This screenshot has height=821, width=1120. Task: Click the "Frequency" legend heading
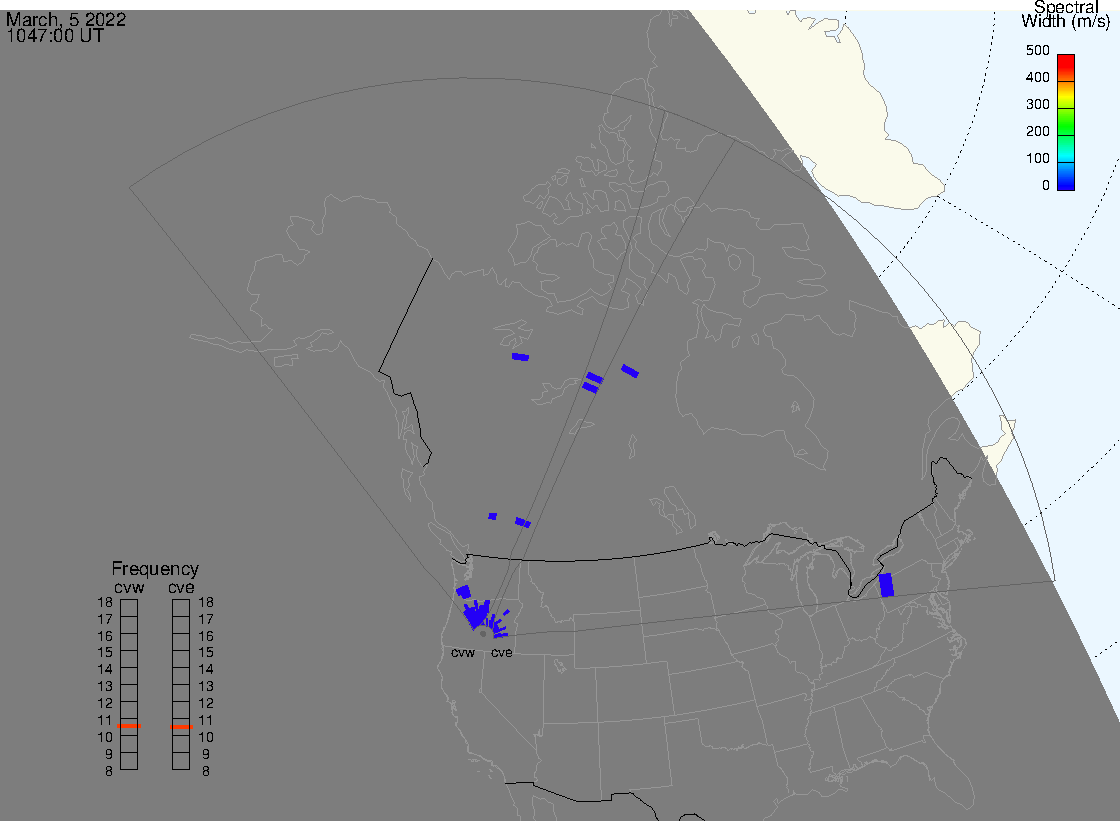[x=155, y=569]
